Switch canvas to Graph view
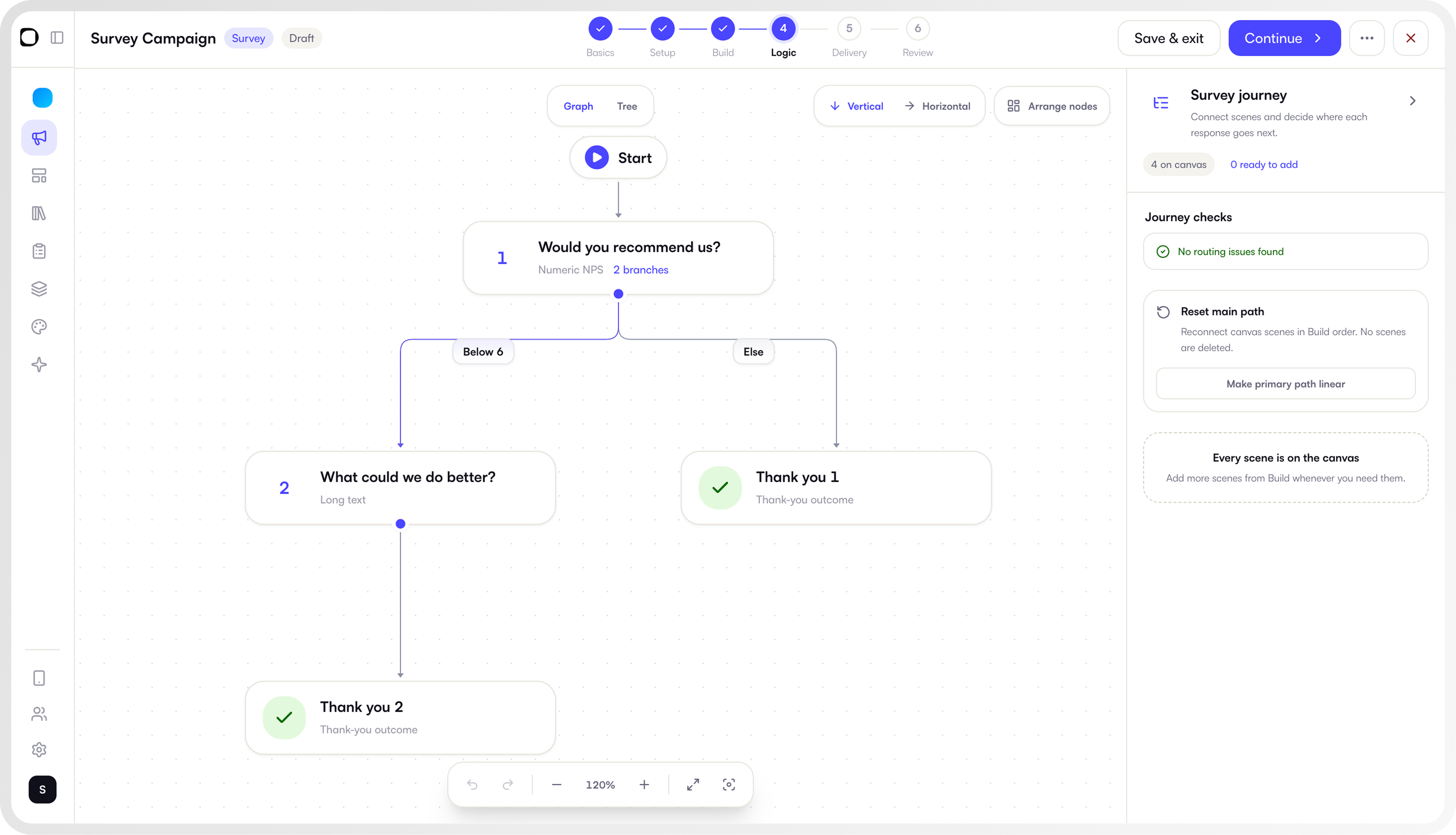 coord(578,106)
